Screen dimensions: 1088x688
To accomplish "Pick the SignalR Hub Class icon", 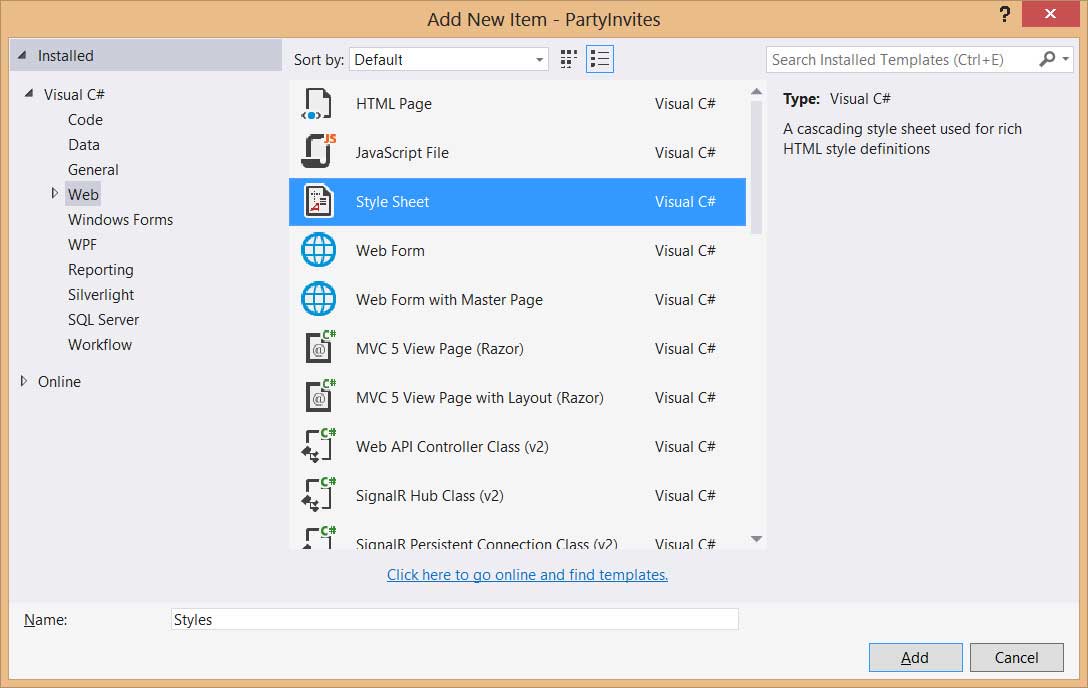I will click(318, 495).
